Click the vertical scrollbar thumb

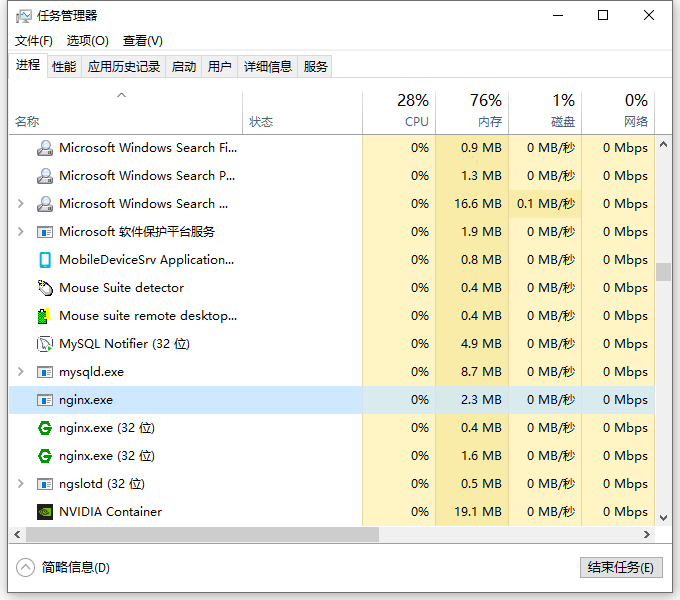(663, 272)
